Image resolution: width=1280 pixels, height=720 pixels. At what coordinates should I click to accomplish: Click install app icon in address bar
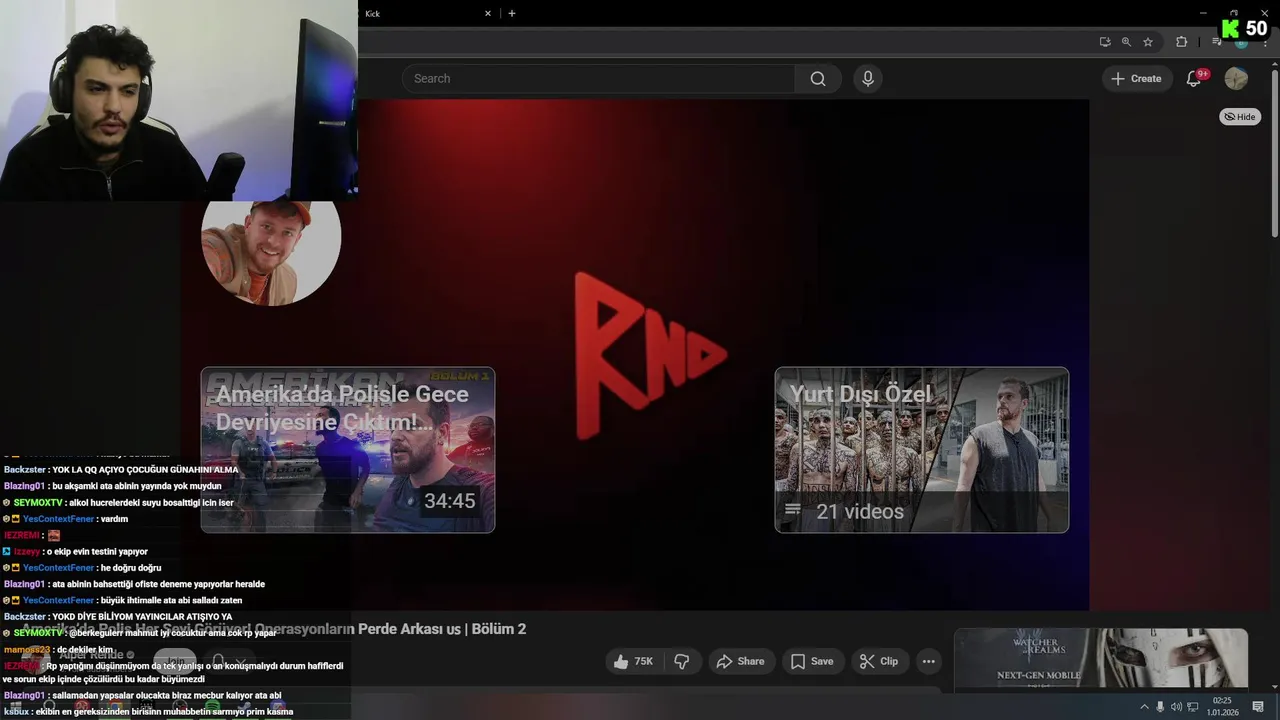(1105, 42)
